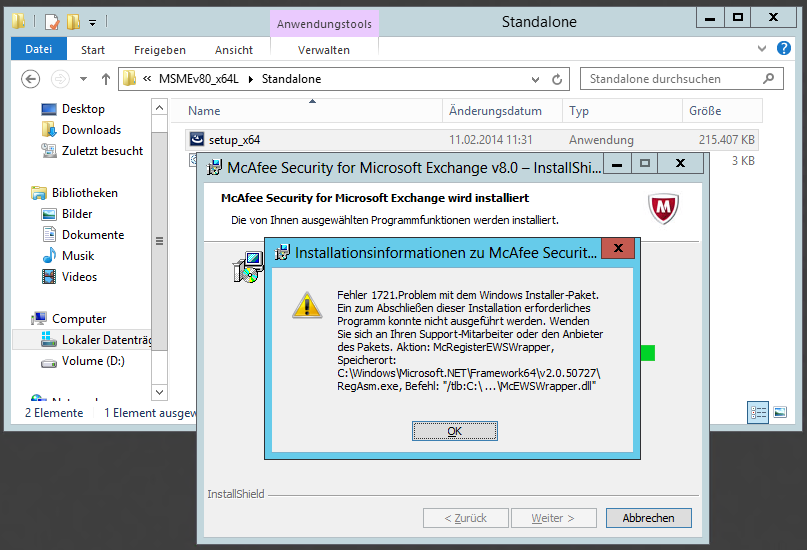The image size is (807, 550).
Task: Select Desktop in navigation pane
Action: [x=83, y=109]
